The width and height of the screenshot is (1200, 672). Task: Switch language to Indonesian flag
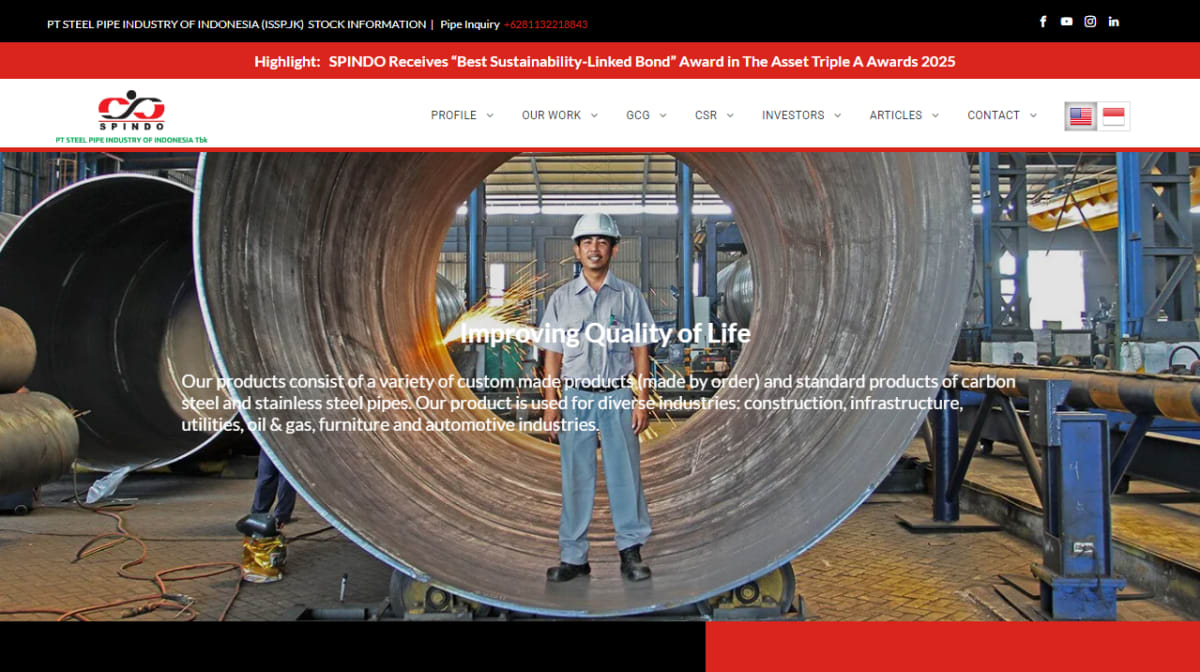coord(1113,116)
